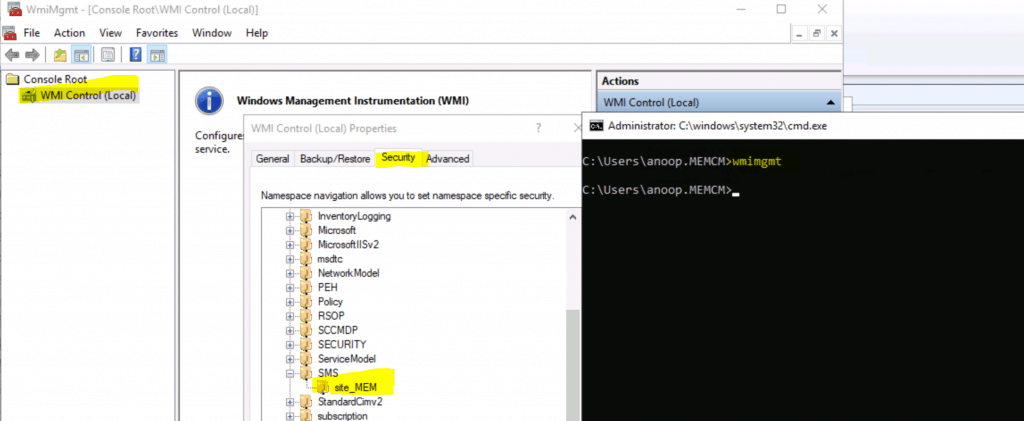1024x421 pixels.
Task: Select the Security tab
Action: coord(398,157)
